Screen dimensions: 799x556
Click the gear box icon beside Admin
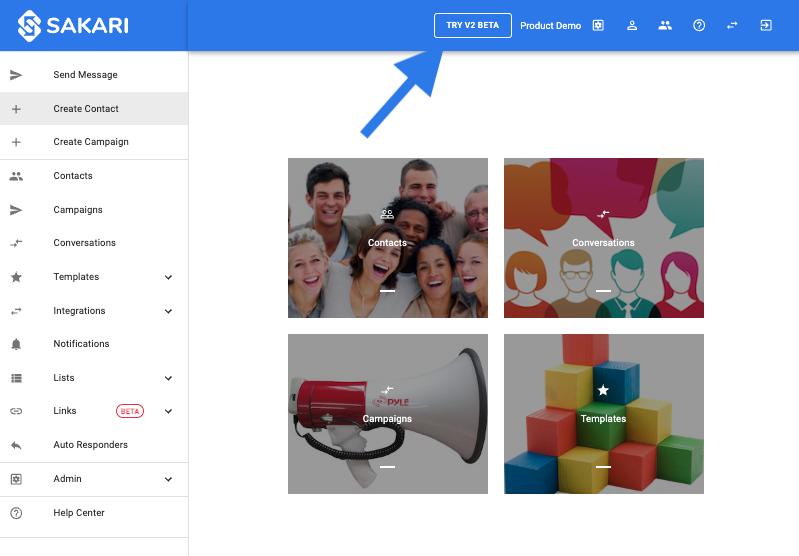pyautogui.click(x=16, y=479)
